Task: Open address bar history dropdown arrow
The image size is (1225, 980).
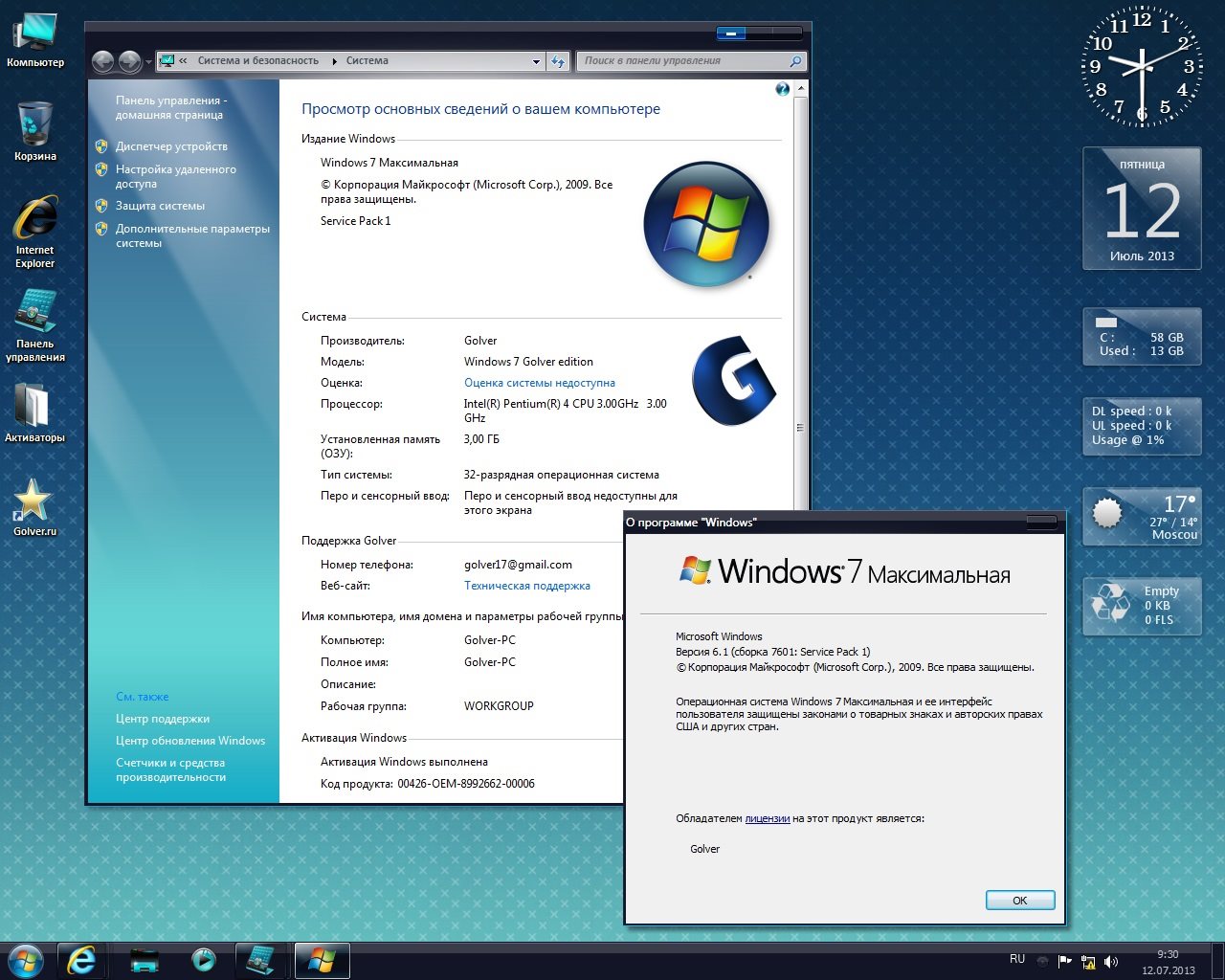Action: [536, 61]
